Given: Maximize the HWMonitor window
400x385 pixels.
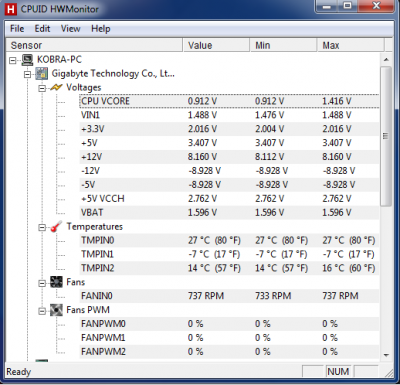Looking at the screenshot, I should [x=348, y=6].
